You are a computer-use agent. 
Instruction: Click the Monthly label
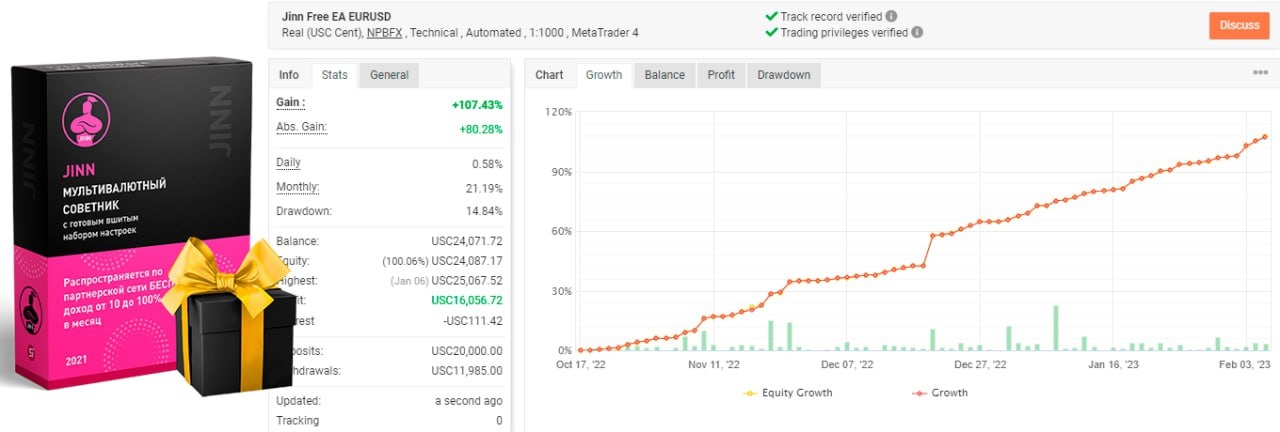point(297,187)
